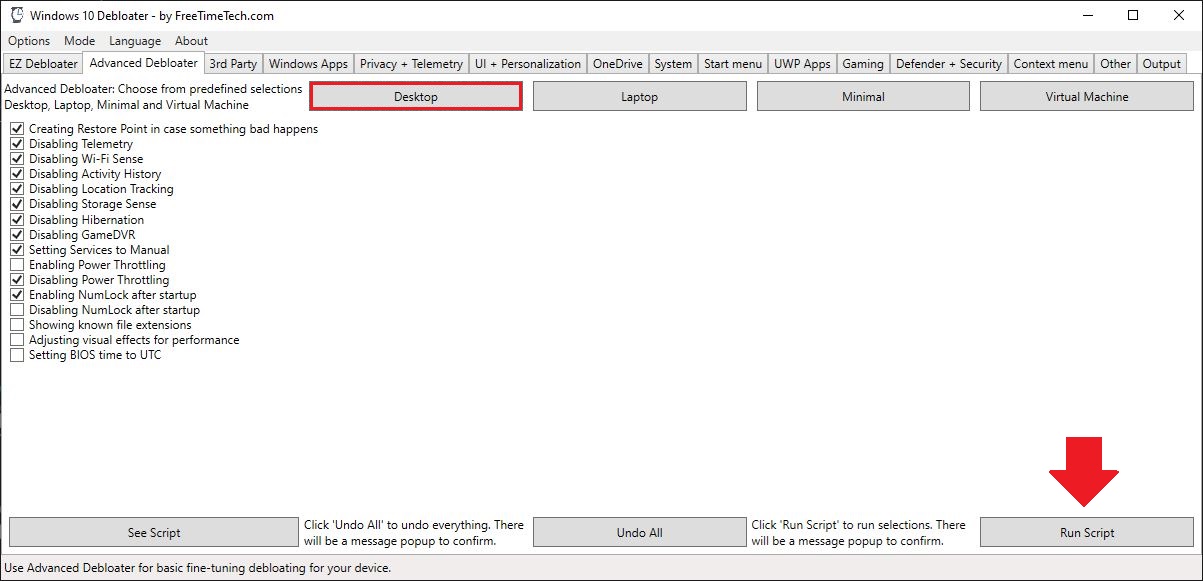This screenshot has height=581, width=1203.
Task: Uncheck Creating Restore Point option
Action: (17, 128)
